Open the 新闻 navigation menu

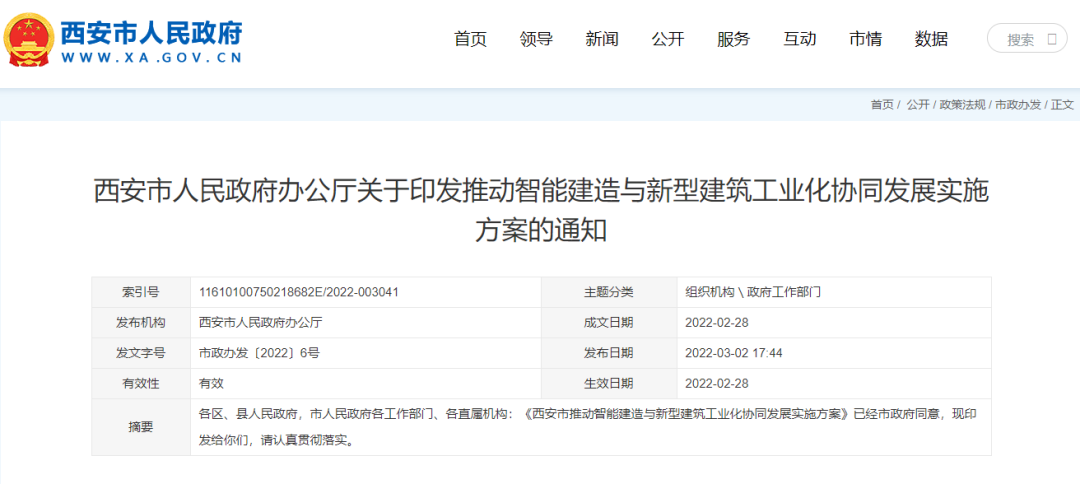(x=602, y=39)
